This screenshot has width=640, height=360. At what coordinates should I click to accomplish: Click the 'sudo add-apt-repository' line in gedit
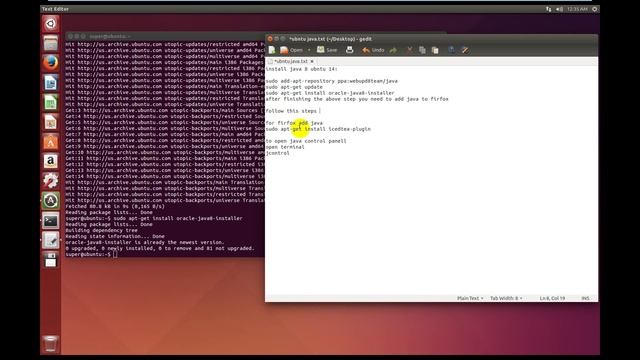pos(331,81)
